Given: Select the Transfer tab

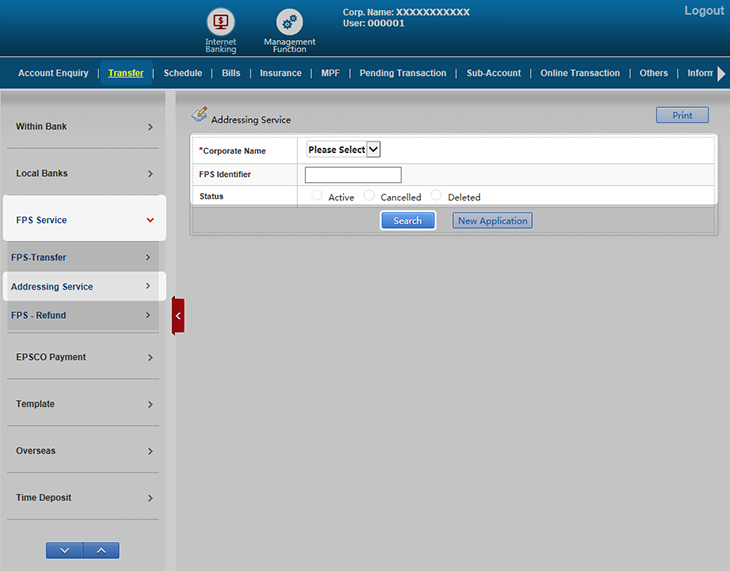Looking at the screenshot, I should pyautogui.click(x=126, y=73).
